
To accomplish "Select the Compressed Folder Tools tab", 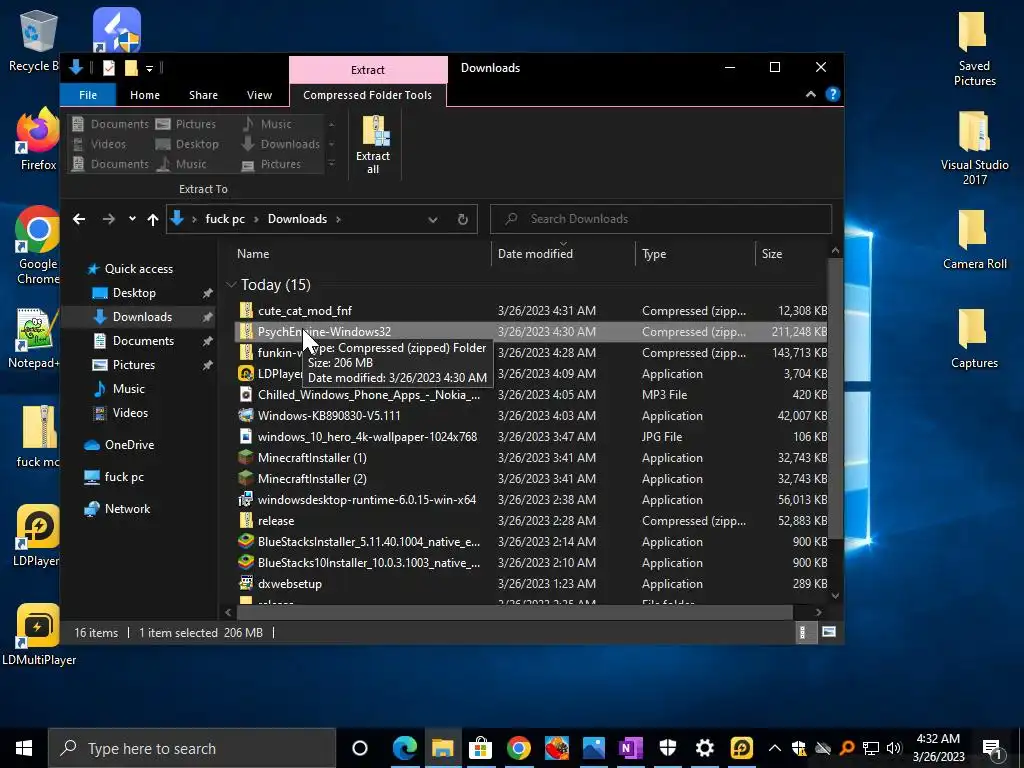I will click(x=368, y=95).
